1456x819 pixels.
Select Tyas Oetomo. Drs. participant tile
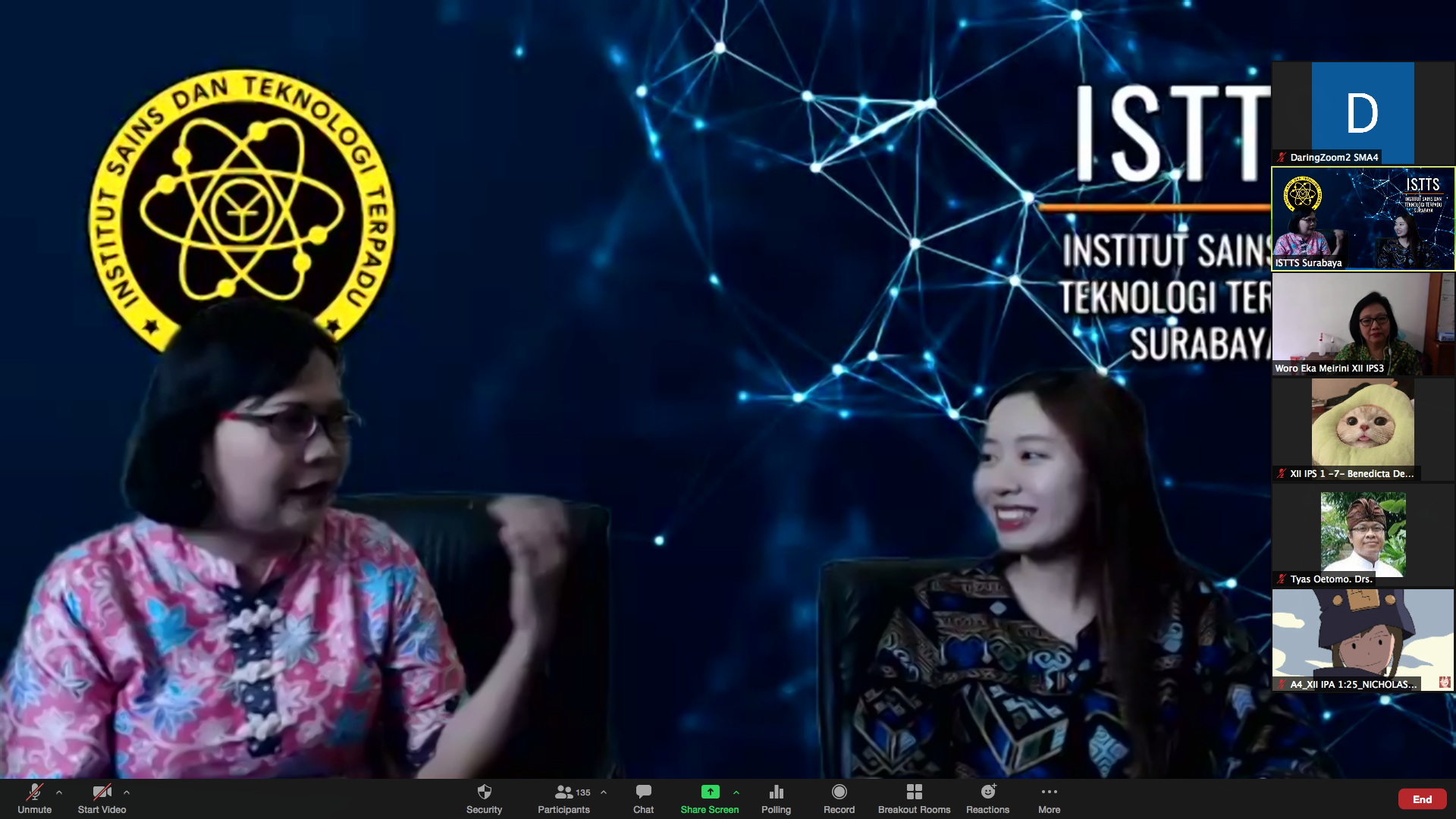click(x=1363, y=535)
